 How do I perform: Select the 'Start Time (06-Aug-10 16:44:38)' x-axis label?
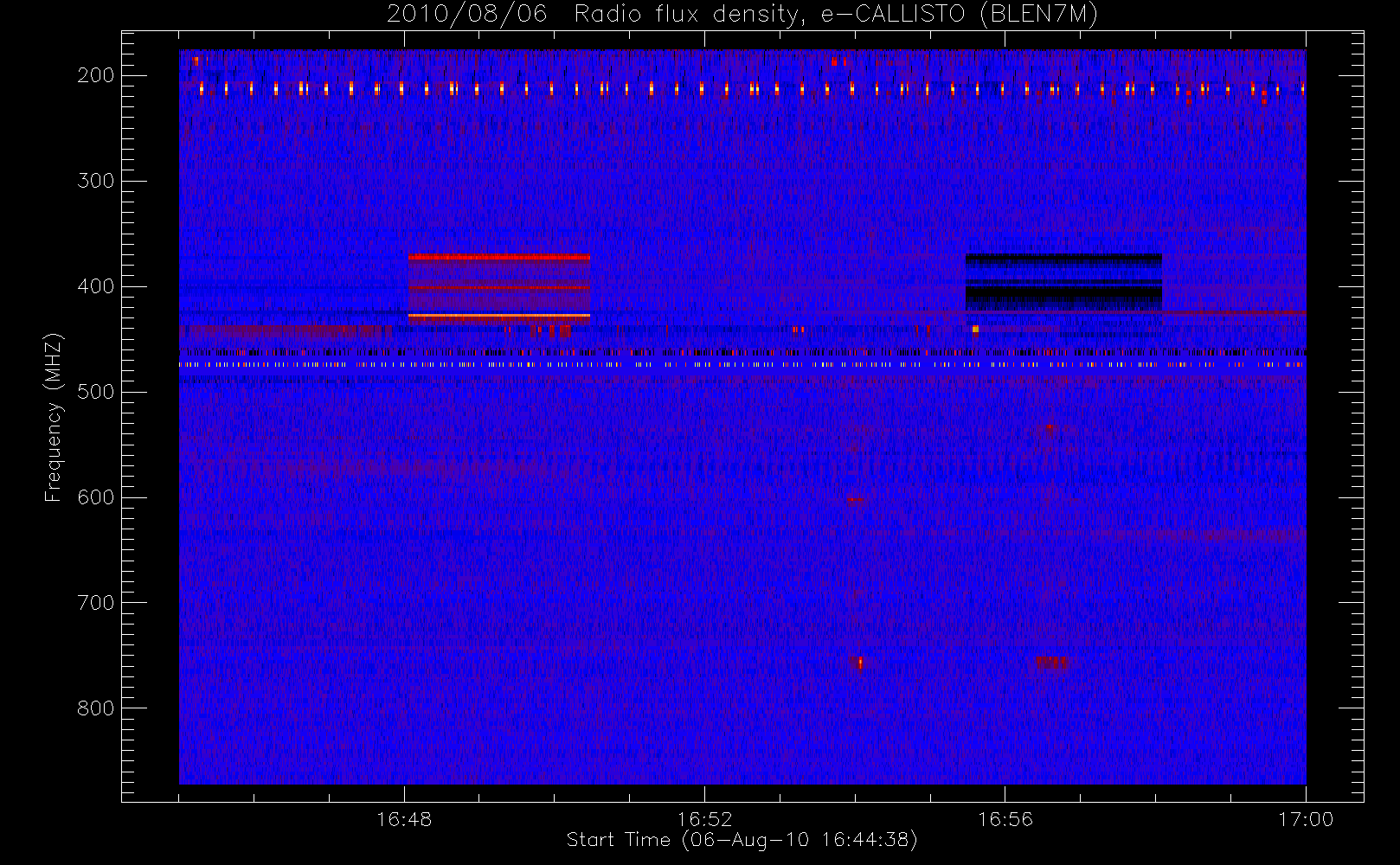742,840
